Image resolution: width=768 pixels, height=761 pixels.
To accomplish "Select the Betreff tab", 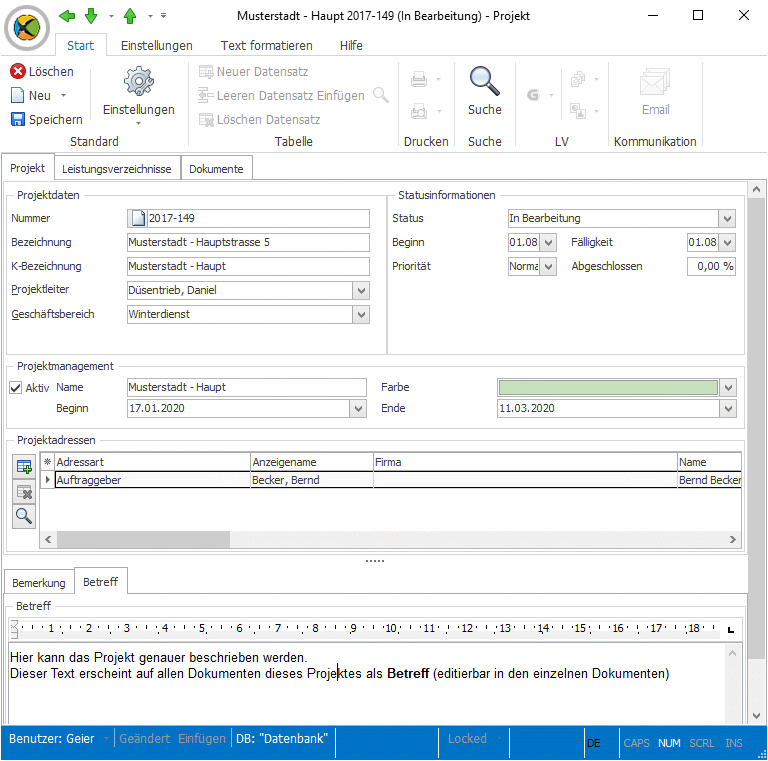I will (100, 582).
